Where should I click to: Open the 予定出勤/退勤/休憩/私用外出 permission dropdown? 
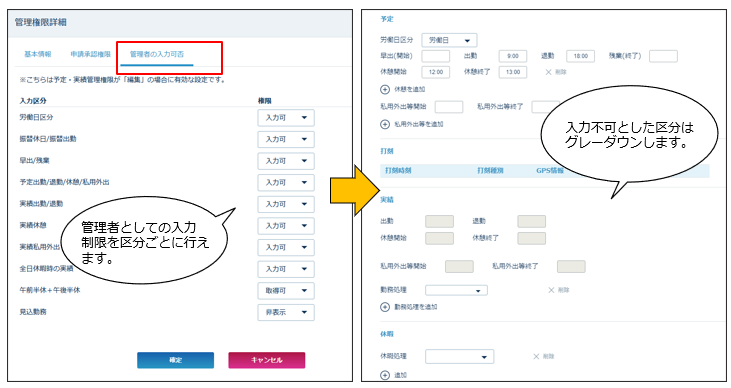286,182
